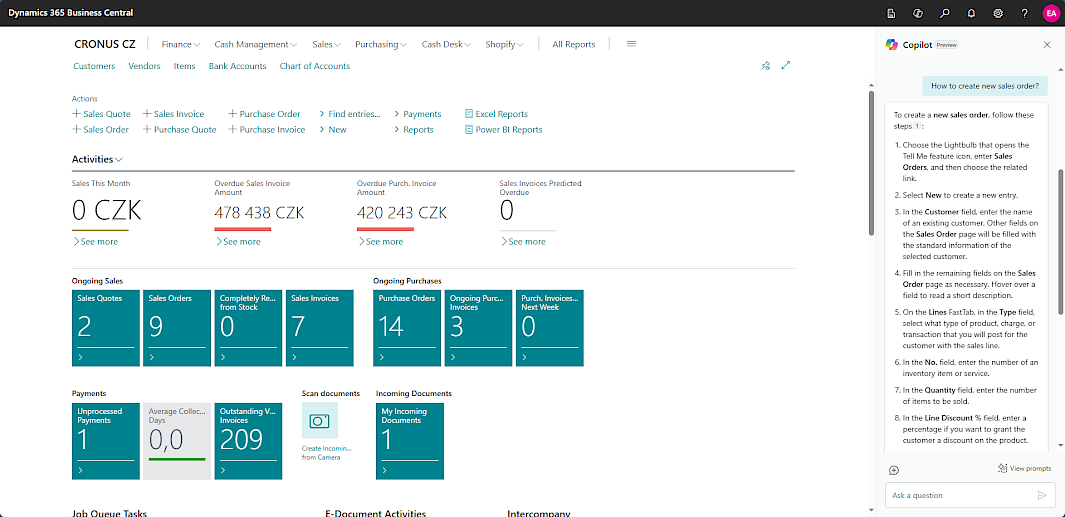Open the notifications bell

[x=971, y=13]
